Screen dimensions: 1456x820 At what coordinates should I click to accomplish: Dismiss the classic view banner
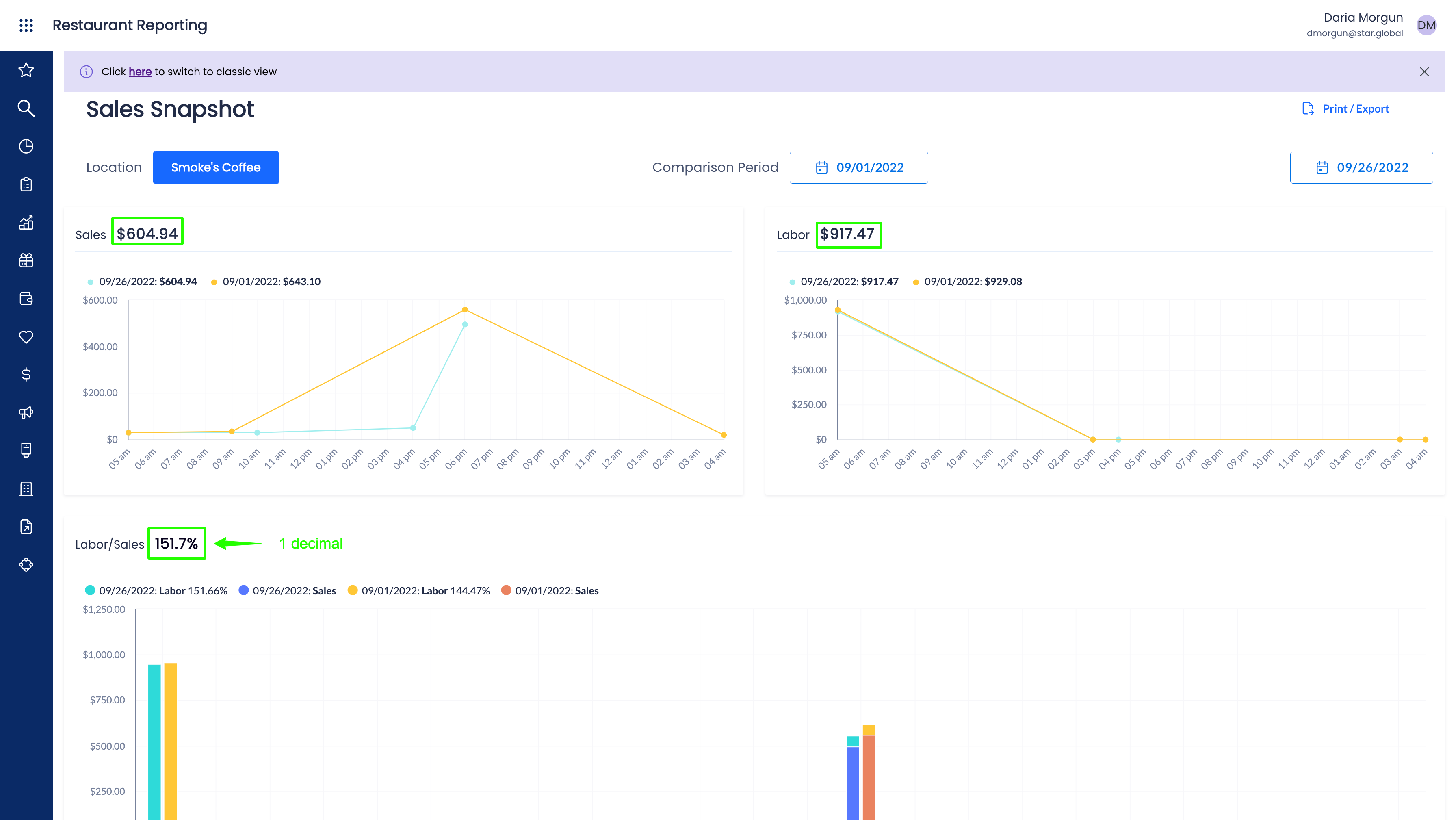[1424, 72]
